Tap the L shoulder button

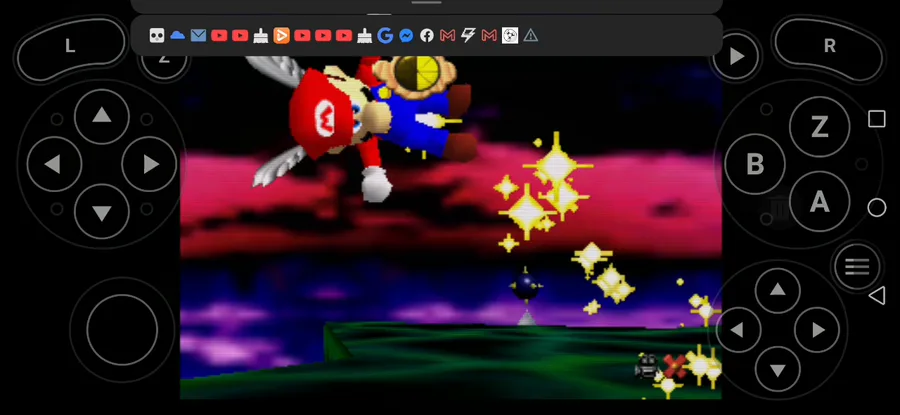click(70, 48)
